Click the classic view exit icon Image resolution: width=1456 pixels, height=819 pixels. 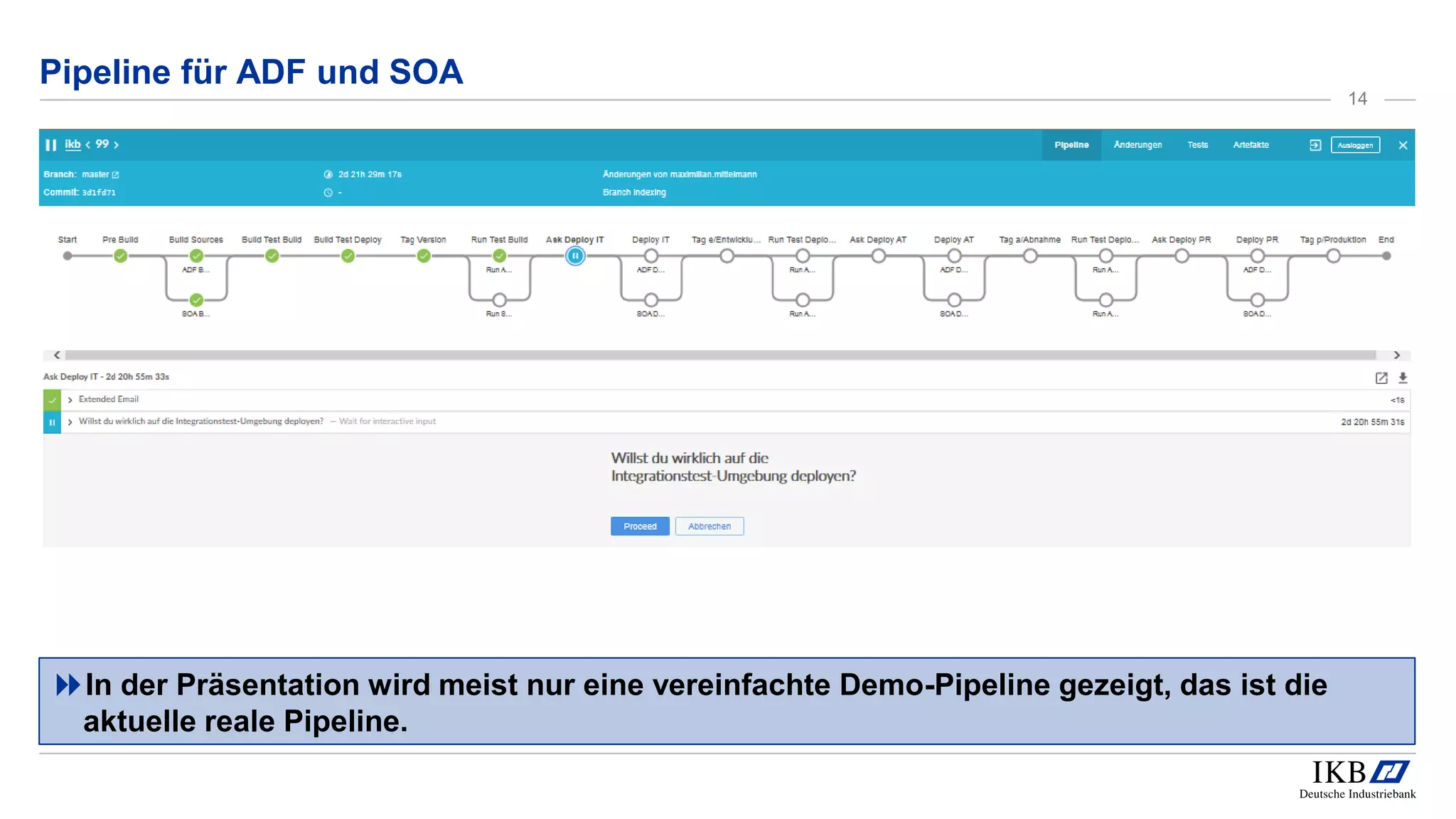coord(1315,145)
